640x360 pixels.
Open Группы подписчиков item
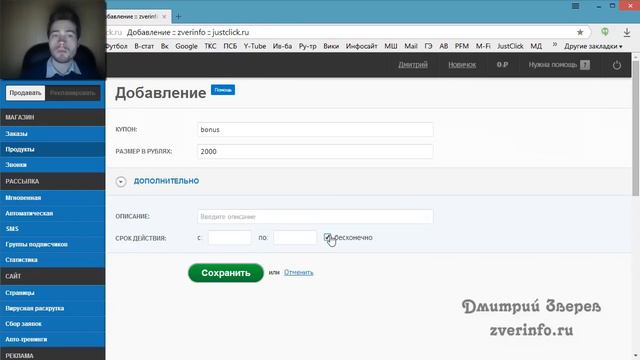pyautogui.click(x=53, y=244)
